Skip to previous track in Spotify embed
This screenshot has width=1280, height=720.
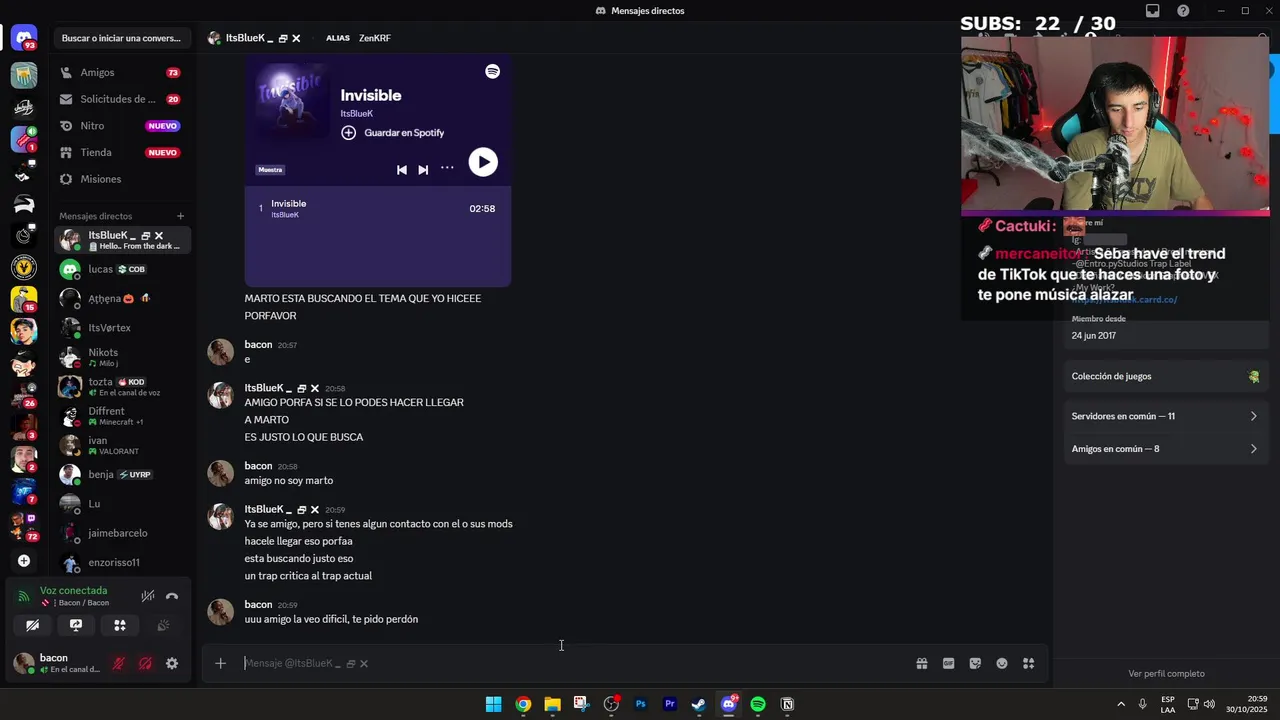(401, 170)
